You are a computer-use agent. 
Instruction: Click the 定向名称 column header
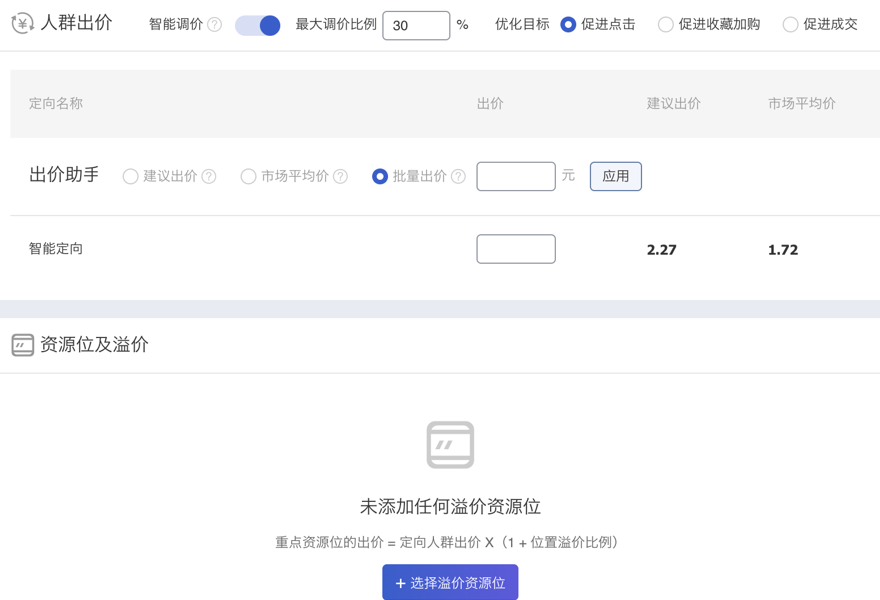(56, 103)
